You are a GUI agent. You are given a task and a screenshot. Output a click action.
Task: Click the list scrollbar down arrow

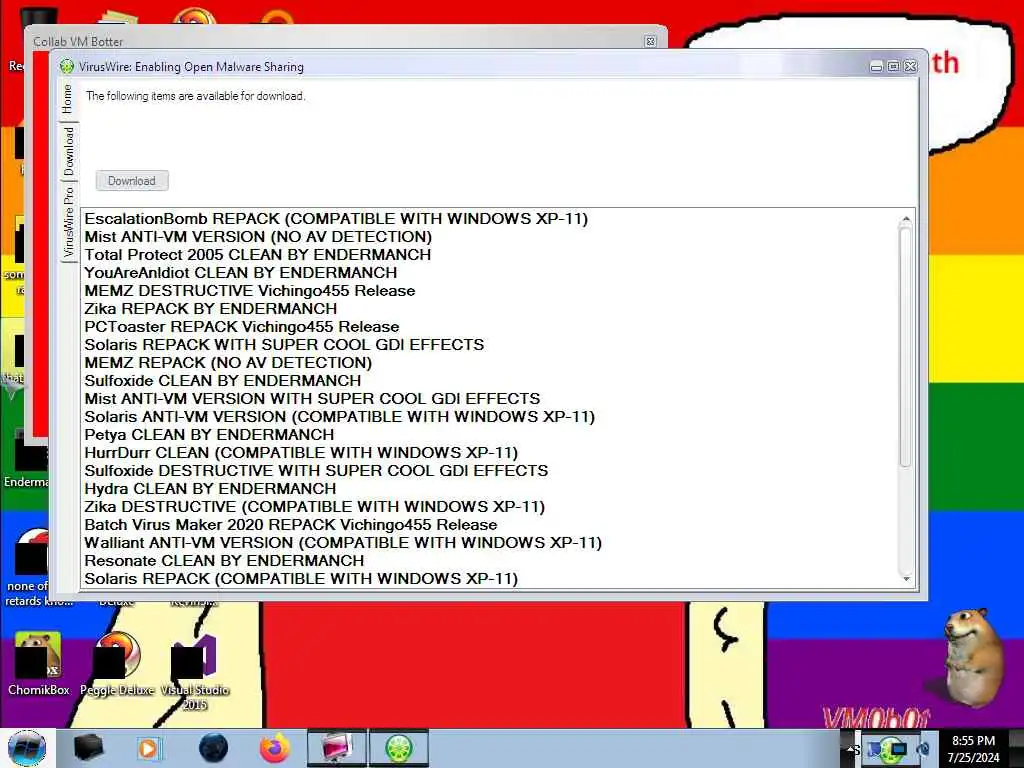pyautogui.click(x=906, y=579)
